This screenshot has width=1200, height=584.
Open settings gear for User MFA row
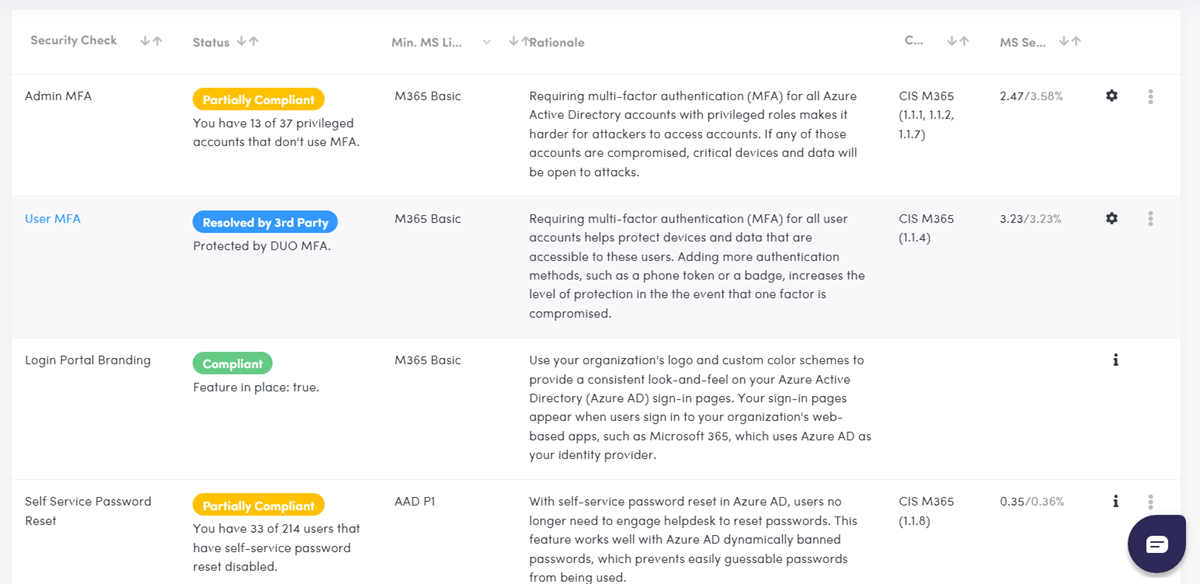click(1111, 218)
